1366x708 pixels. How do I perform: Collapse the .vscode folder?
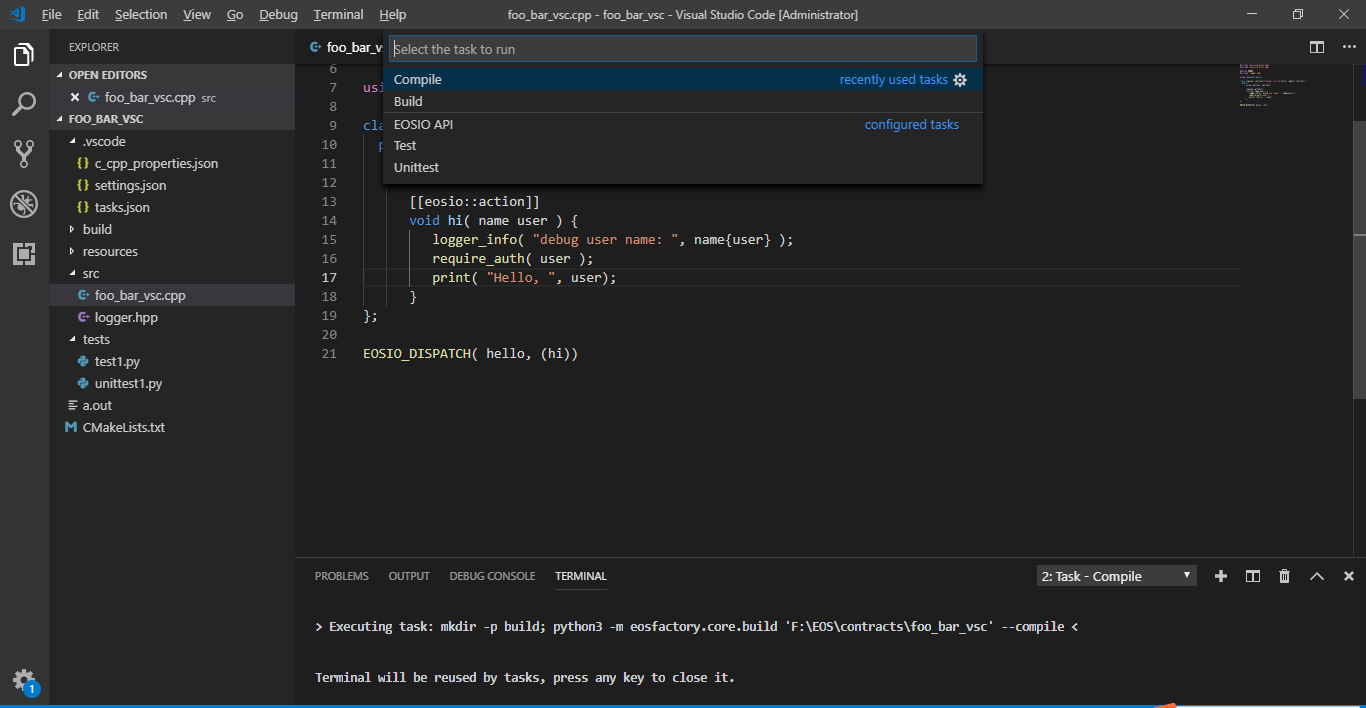pyautogui.click(x=72, y=141)
